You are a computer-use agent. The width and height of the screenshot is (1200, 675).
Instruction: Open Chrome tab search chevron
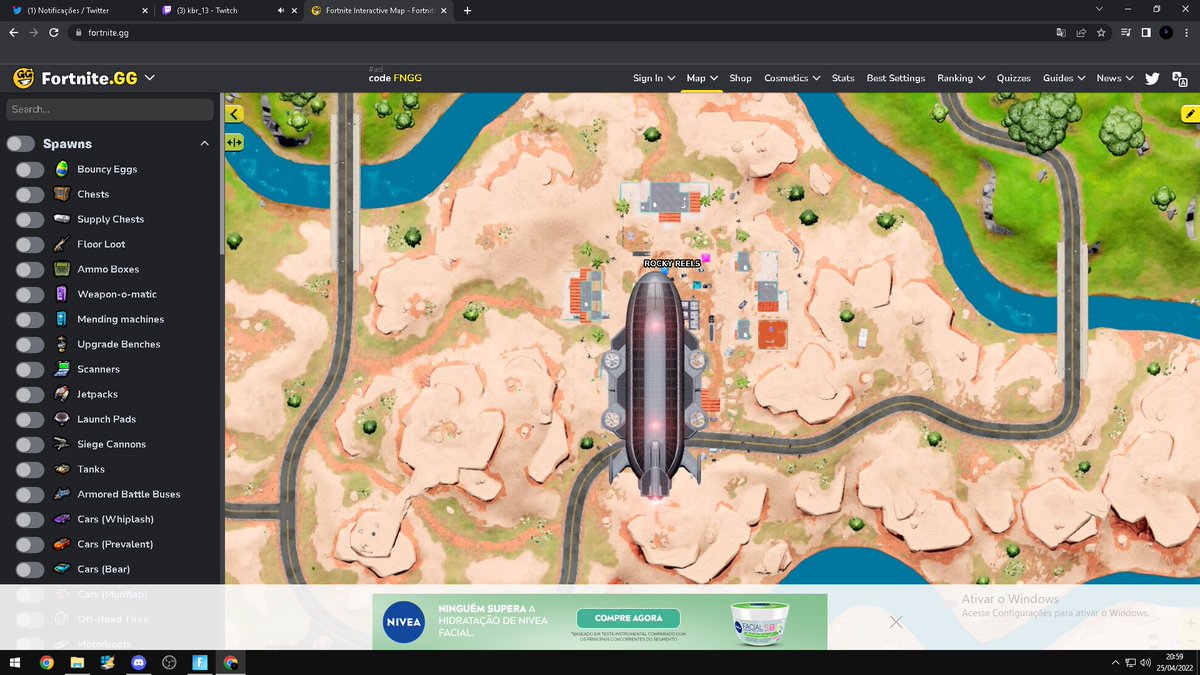point(1099,10)
